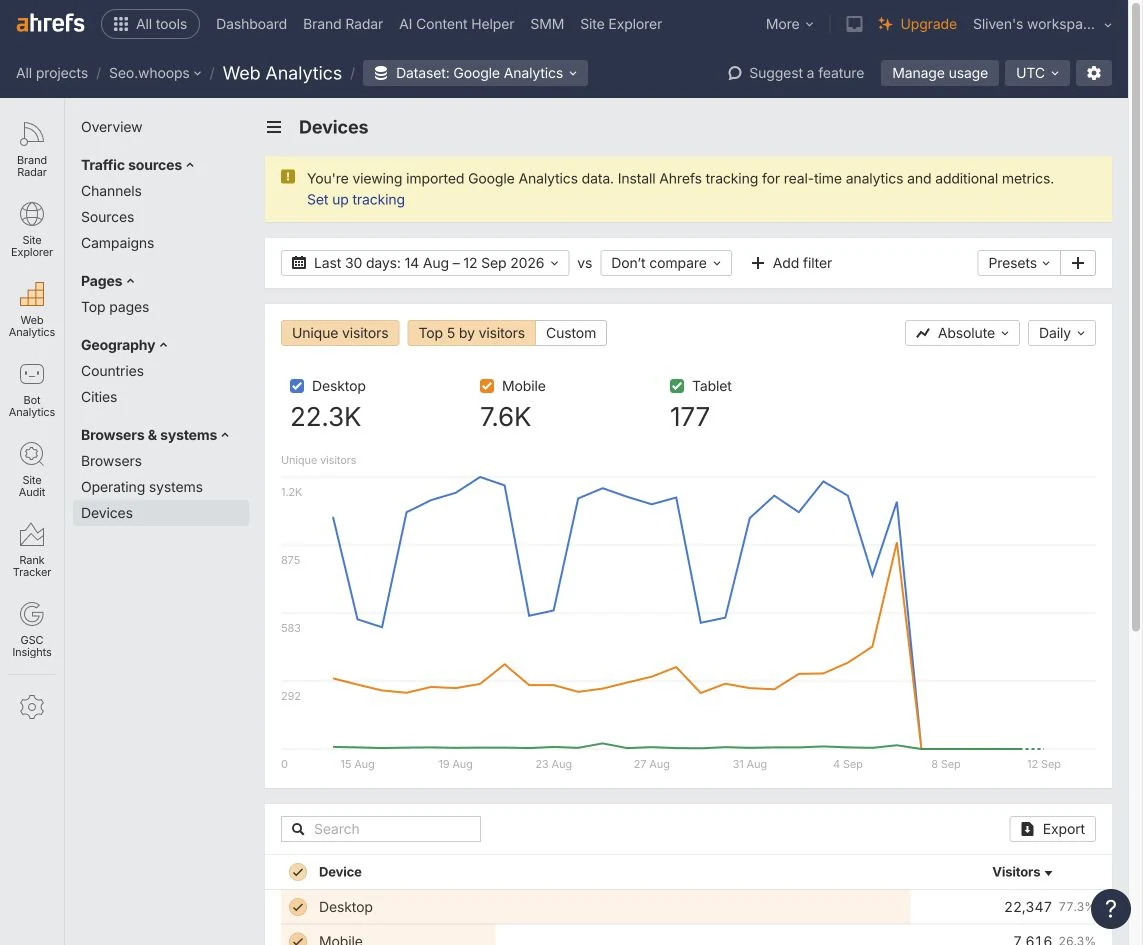The height and width of the screenshot is (945, 1143).
Task: Open the UTC timezone dropdown
Action: (x=1037, y=73)
